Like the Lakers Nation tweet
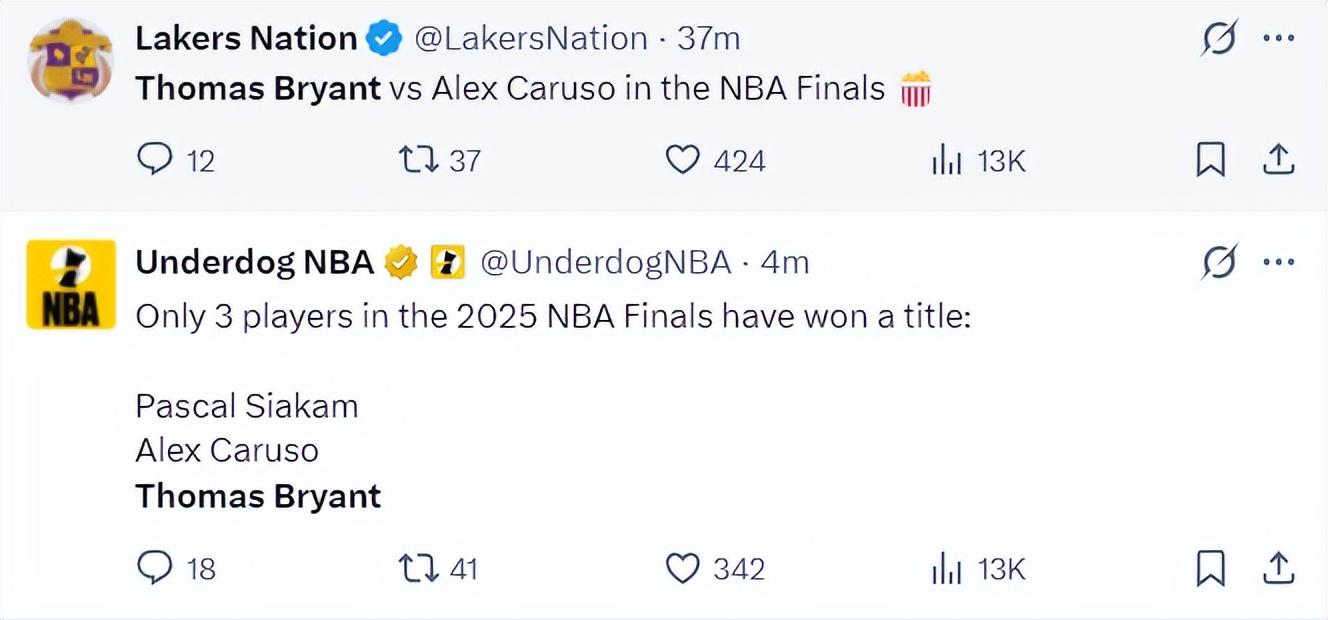Image resolution: width=1328 pixels, height=620 pixels. click(x=683, y=160)
